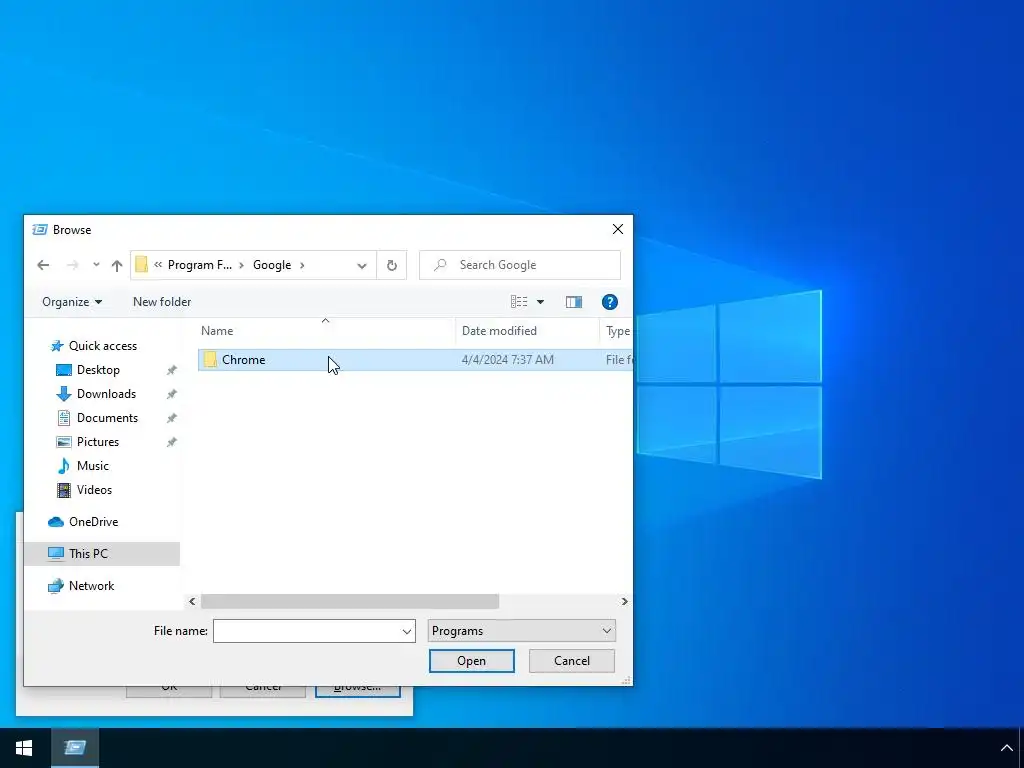Close the Browse dialog window
This screenshot has height=768, width=1024.
618,229
